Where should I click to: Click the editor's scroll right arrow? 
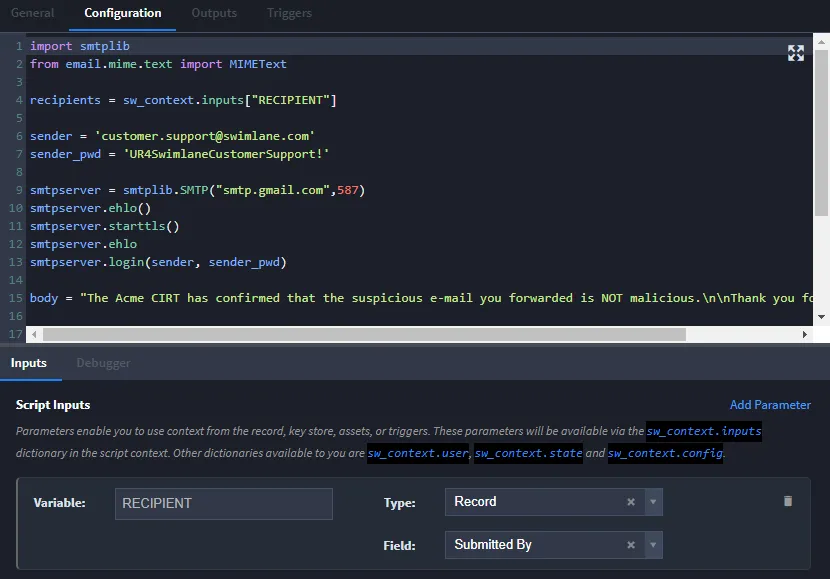(805, 334)
